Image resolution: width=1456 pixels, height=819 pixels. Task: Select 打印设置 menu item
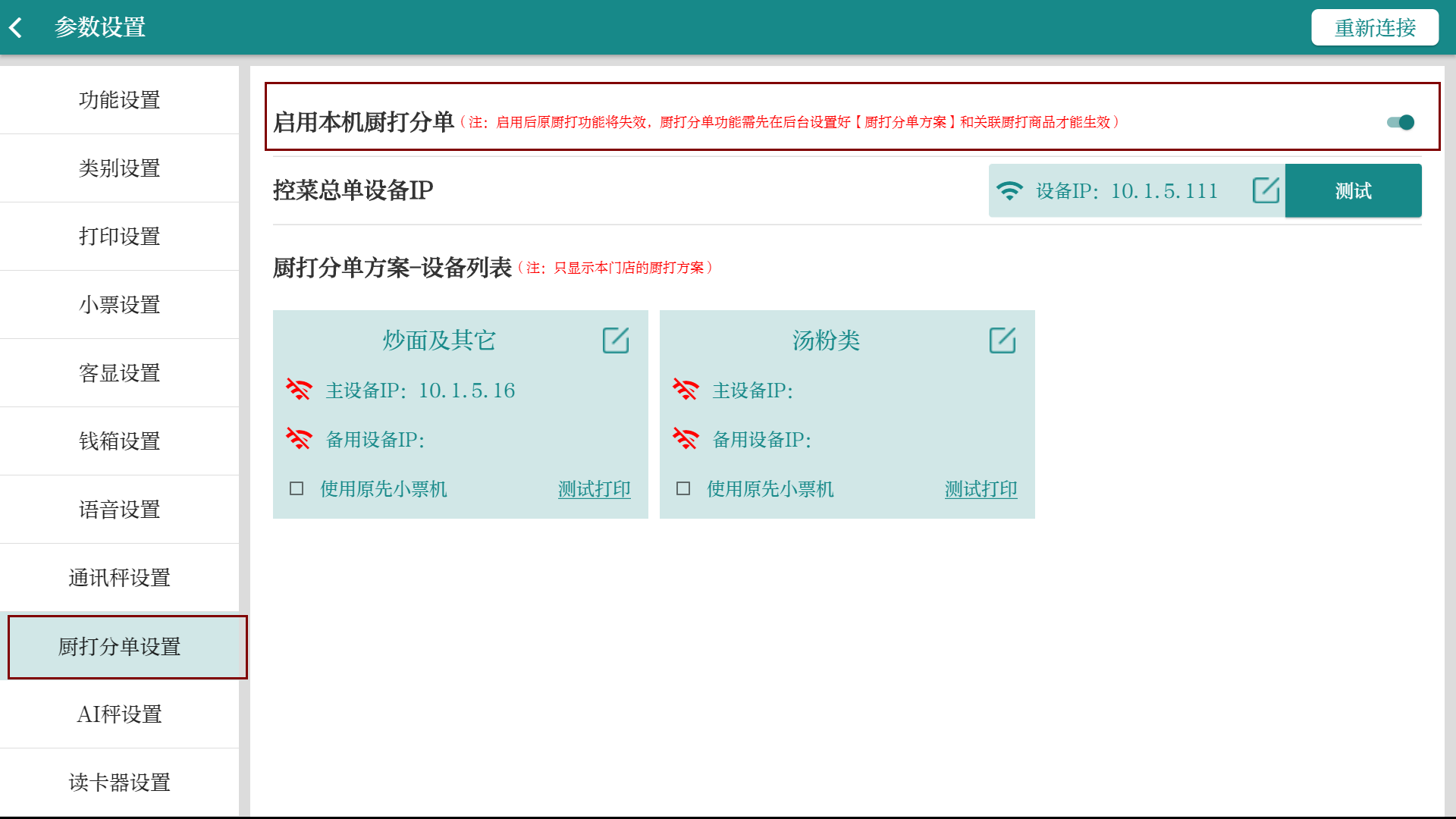click(119, 237)
